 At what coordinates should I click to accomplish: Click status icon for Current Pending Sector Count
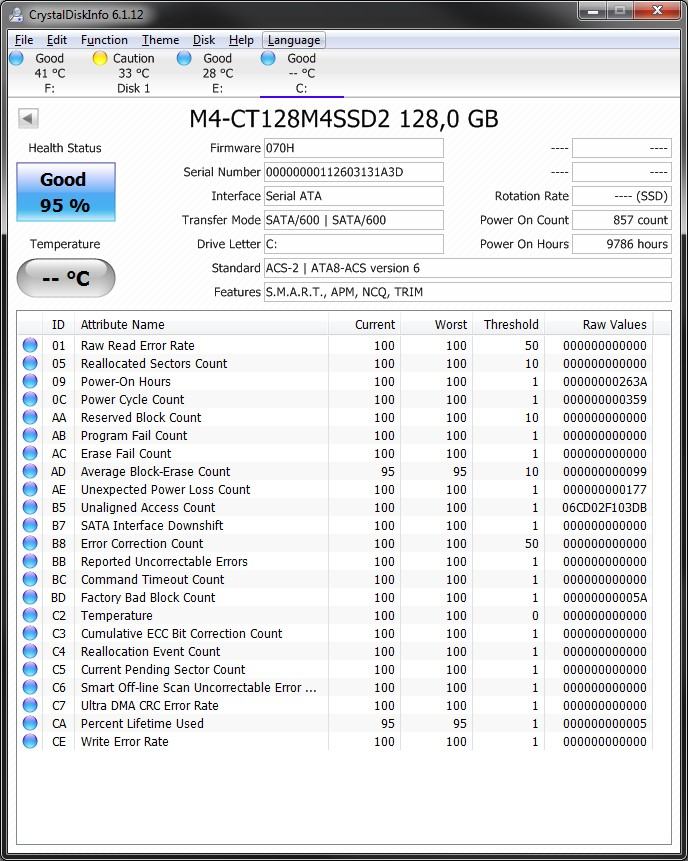(x=30, y=669)
